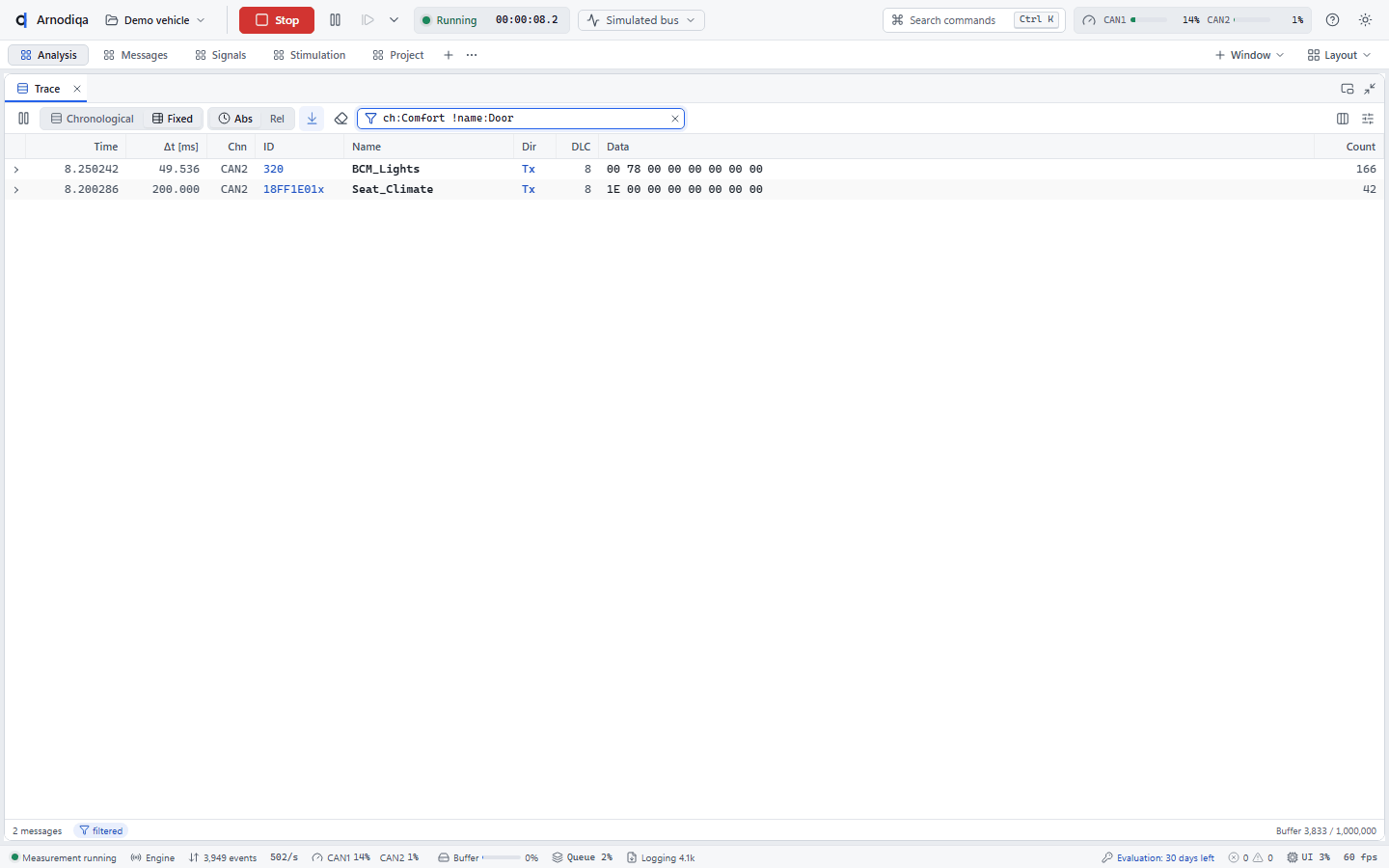Image resolution: width=1389 pixels, height=868 pixels.
Task: Open the column chooser icon
Action: [x=1343, y=119]
